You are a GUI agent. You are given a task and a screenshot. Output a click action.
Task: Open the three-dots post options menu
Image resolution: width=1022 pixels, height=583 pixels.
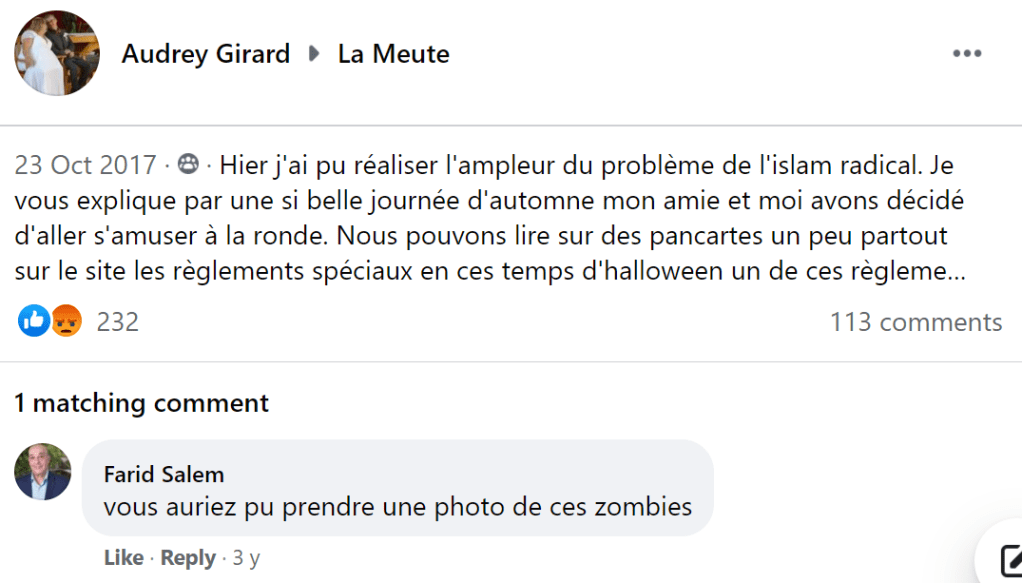[x=966, y=54]
